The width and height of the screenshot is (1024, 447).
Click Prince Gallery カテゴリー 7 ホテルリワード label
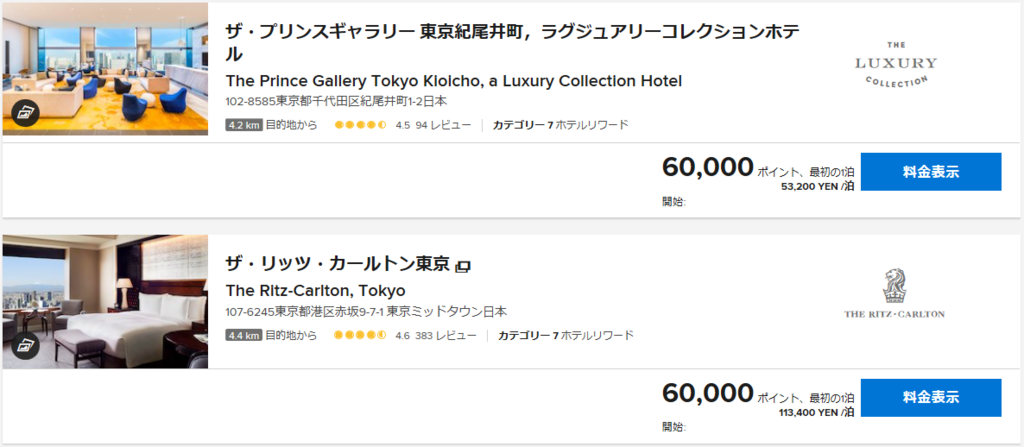tap(560, 126)
